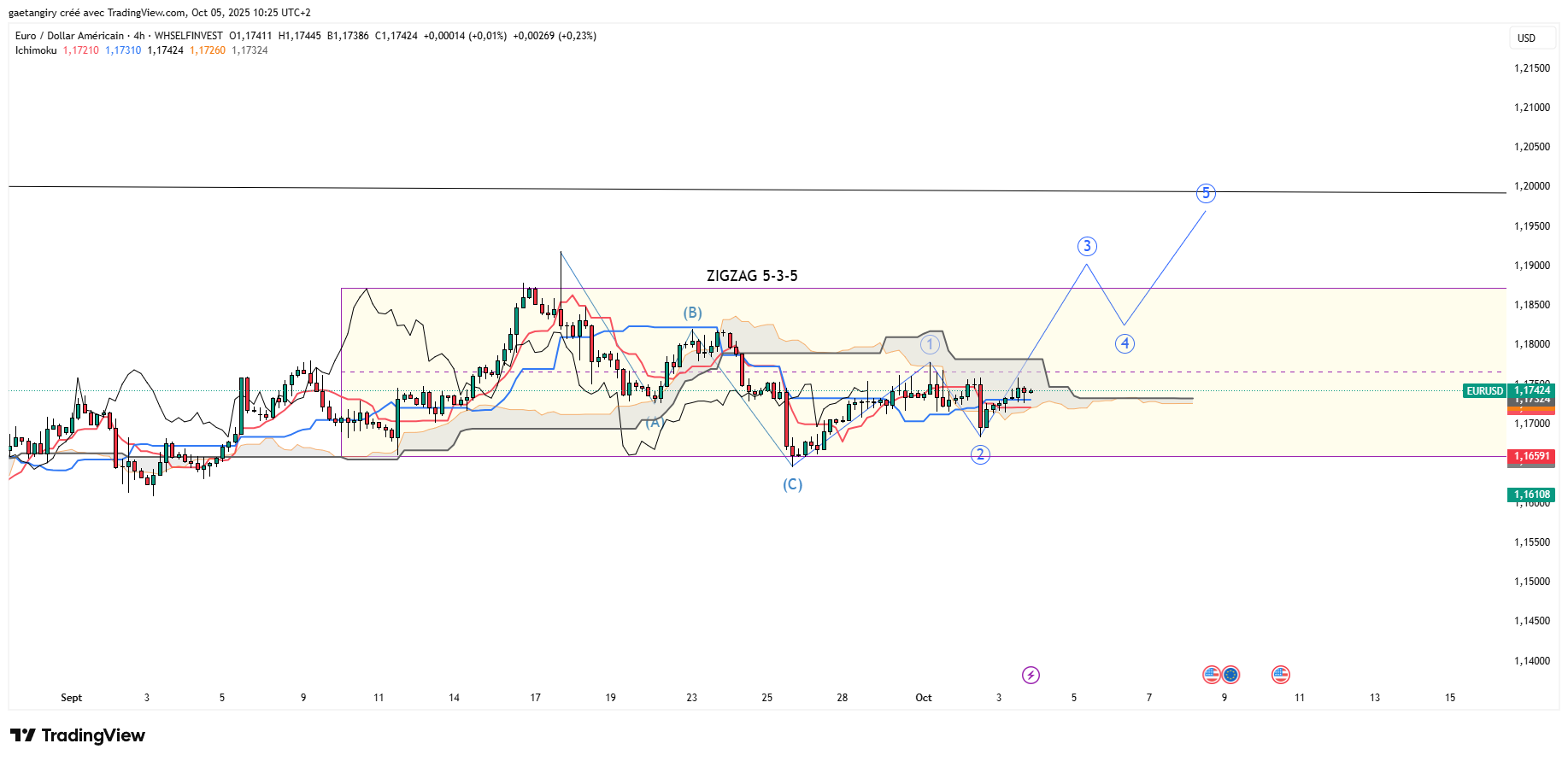Viewport: 1568px width, 761px height.
Task: Click date 7 on the time axis
Action: 1149,698
